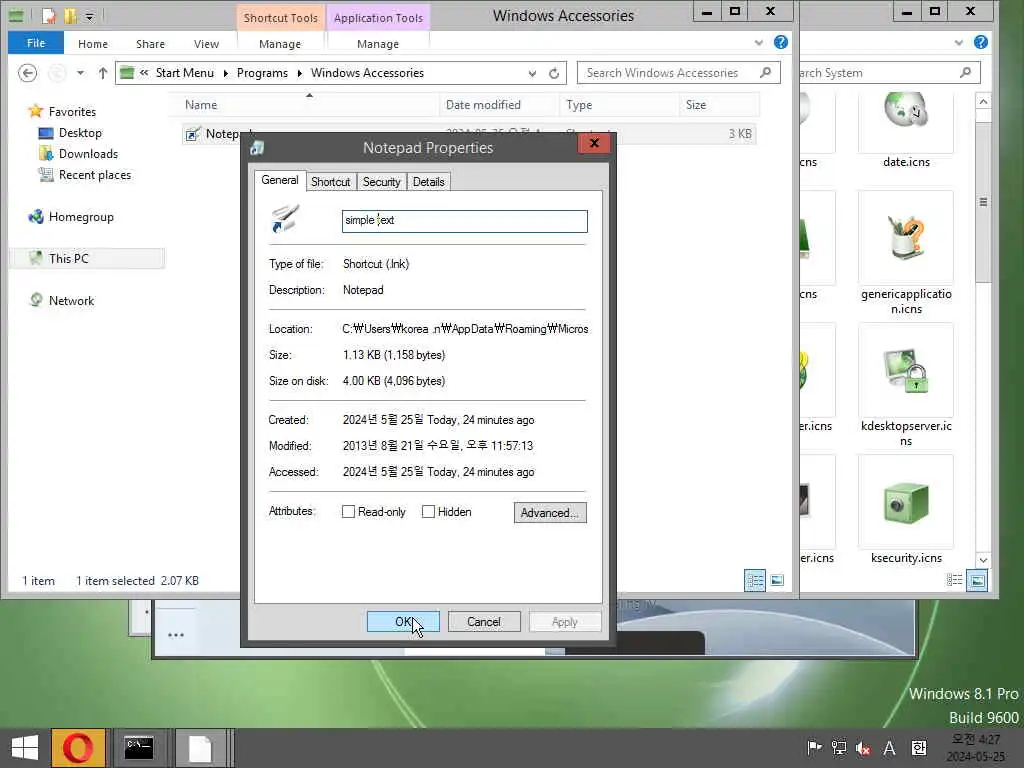
Task: Open the Details tab
Action: coord(428,182)
